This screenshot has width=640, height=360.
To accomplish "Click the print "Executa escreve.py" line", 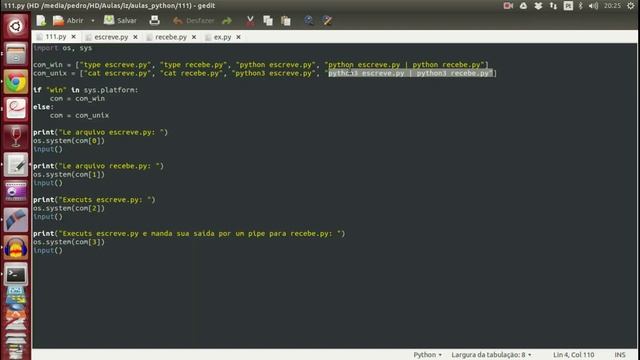I will click(x=94, y=200).
